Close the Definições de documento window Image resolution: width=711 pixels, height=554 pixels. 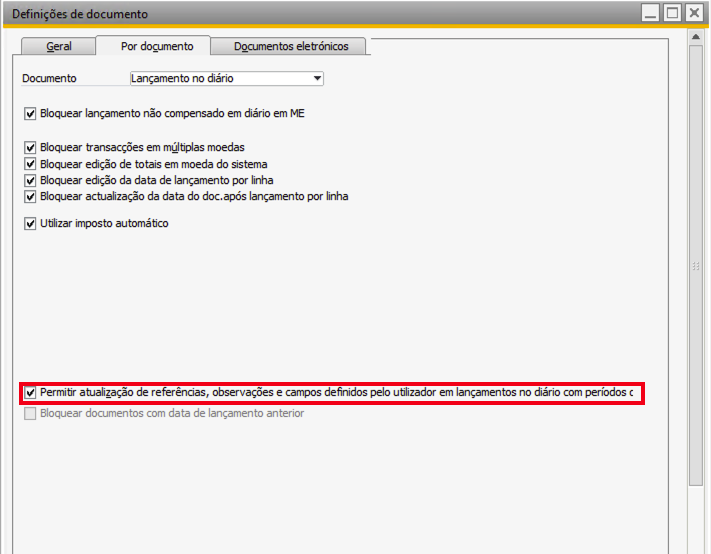click(x=694, y=14)
